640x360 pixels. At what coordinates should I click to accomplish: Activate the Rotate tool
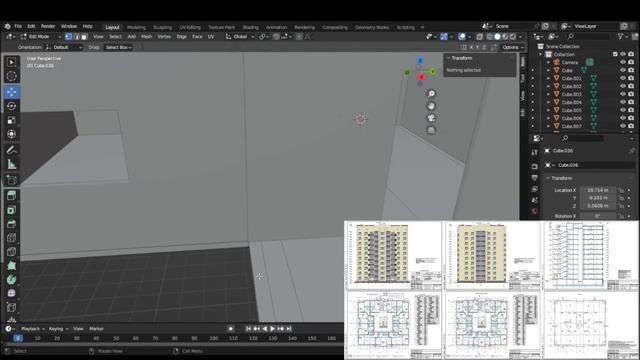pyautogui.click(x=11, y=106)
